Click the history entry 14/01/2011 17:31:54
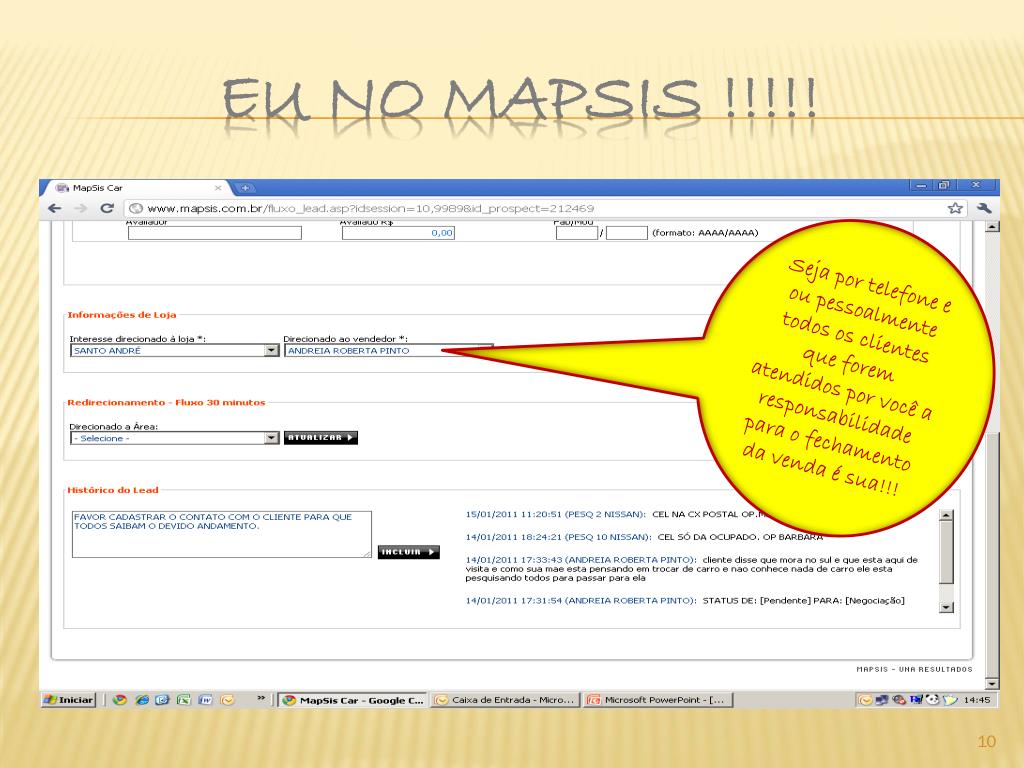Viewport: 1024px width, 768px height. point(685,600)
